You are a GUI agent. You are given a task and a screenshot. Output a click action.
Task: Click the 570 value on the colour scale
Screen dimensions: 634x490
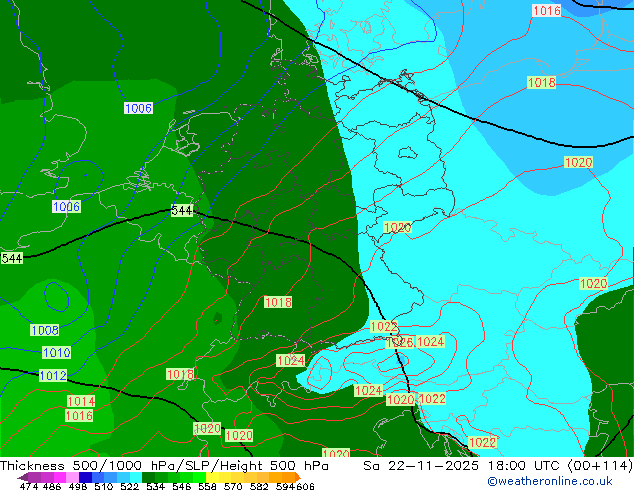[233, 486]
